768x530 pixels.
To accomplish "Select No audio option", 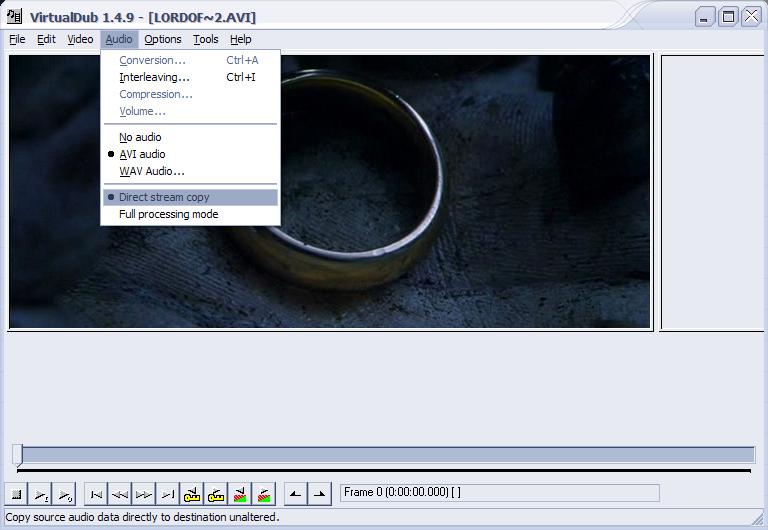I will coord(191,137).
